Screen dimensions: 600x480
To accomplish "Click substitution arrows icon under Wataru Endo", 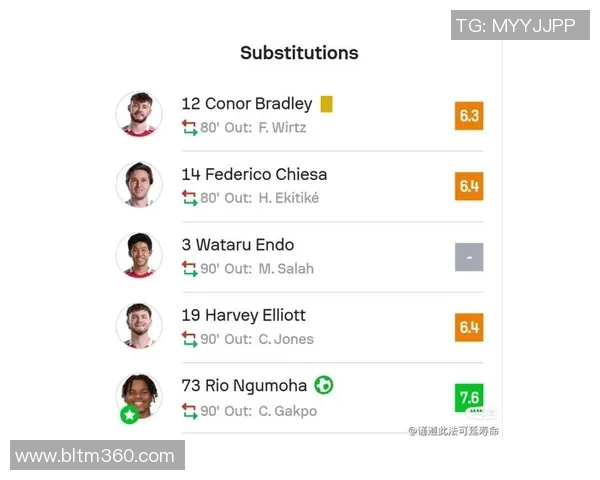I will pos(190,268).
